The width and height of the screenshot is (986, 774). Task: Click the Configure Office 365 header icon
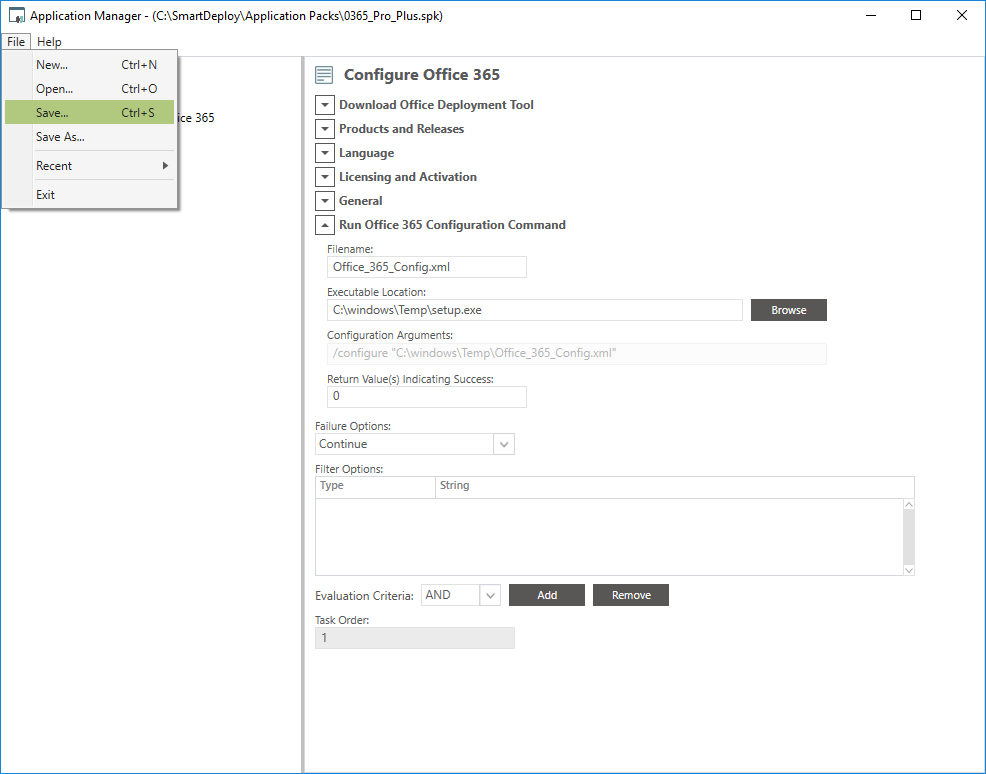(x=323, y=75)
